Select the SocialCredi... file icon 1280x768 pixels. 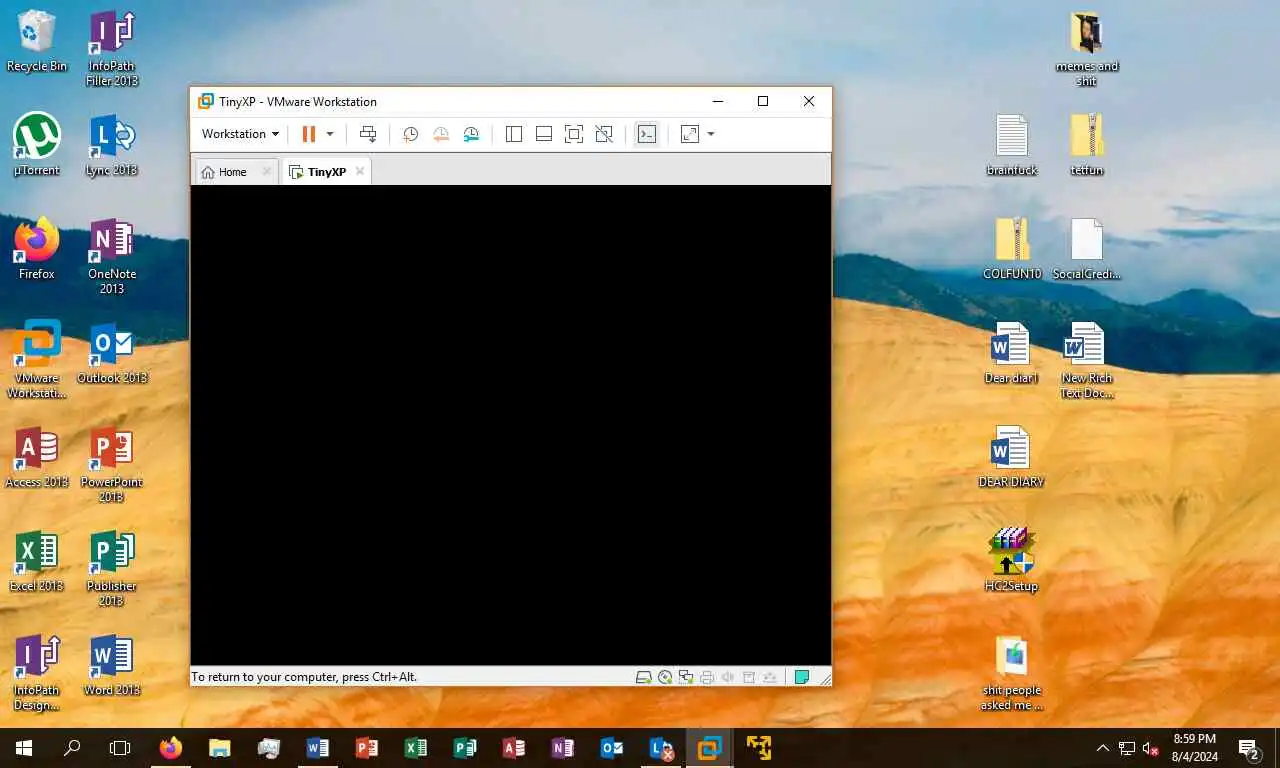tap(1087, 249)
